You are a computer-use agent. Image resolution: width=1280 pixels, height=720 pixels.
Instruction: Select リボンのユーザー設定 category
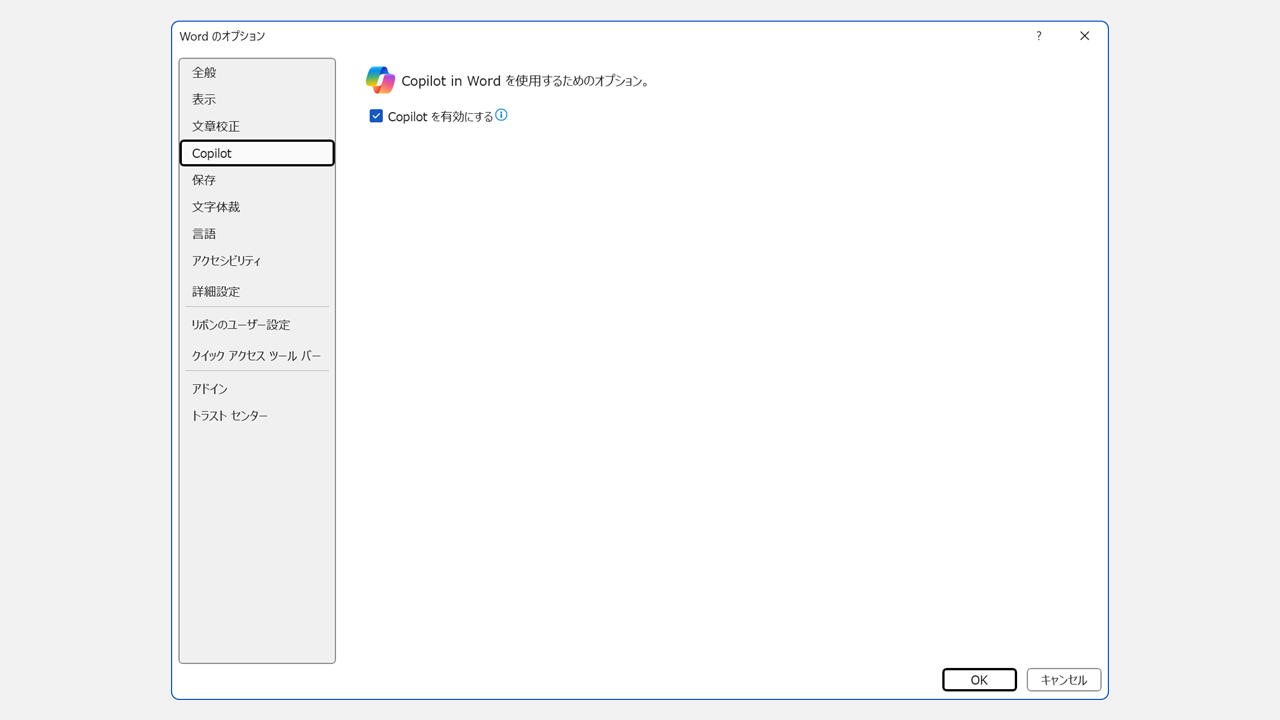tap(241, 325)
